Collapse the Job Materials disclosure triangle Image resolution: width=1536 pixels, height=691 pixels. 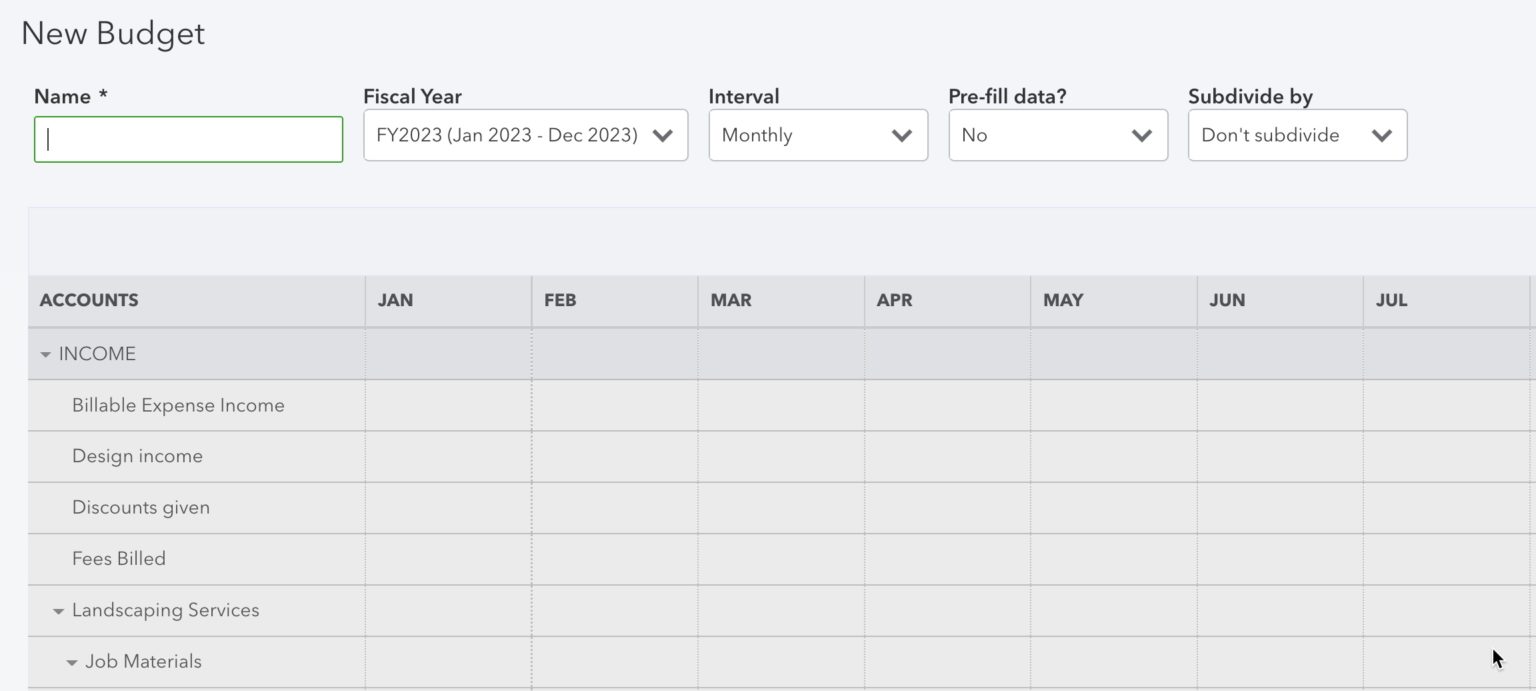point(71,661)
